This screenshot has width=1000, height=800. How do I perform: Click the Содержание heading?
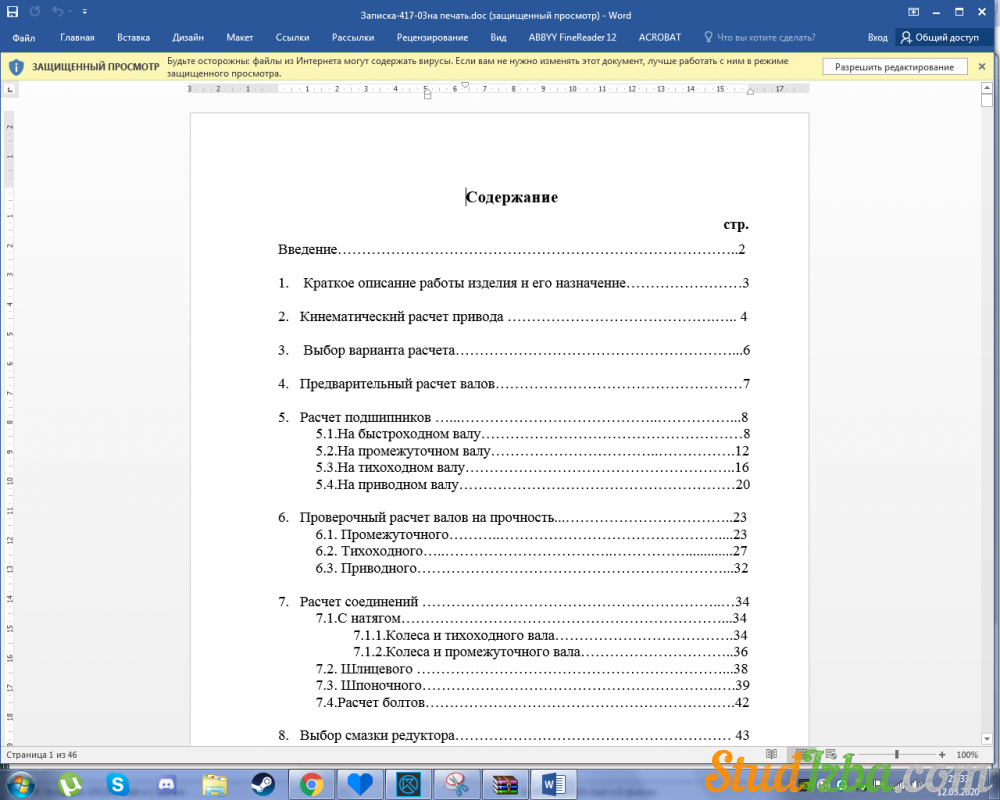click(511, 197)
